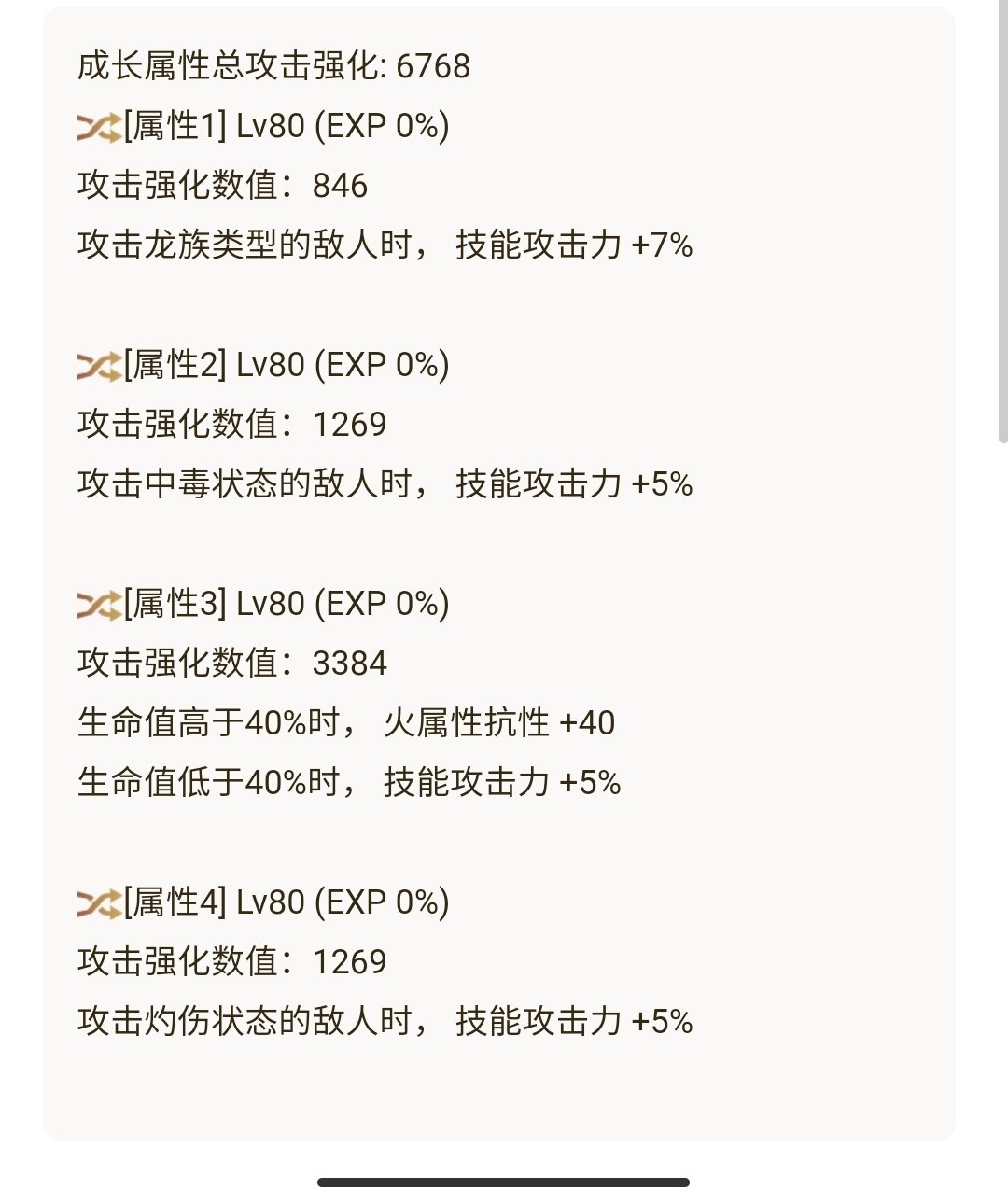Click the vertical scrollbar on right edge

click(1003, 222)
